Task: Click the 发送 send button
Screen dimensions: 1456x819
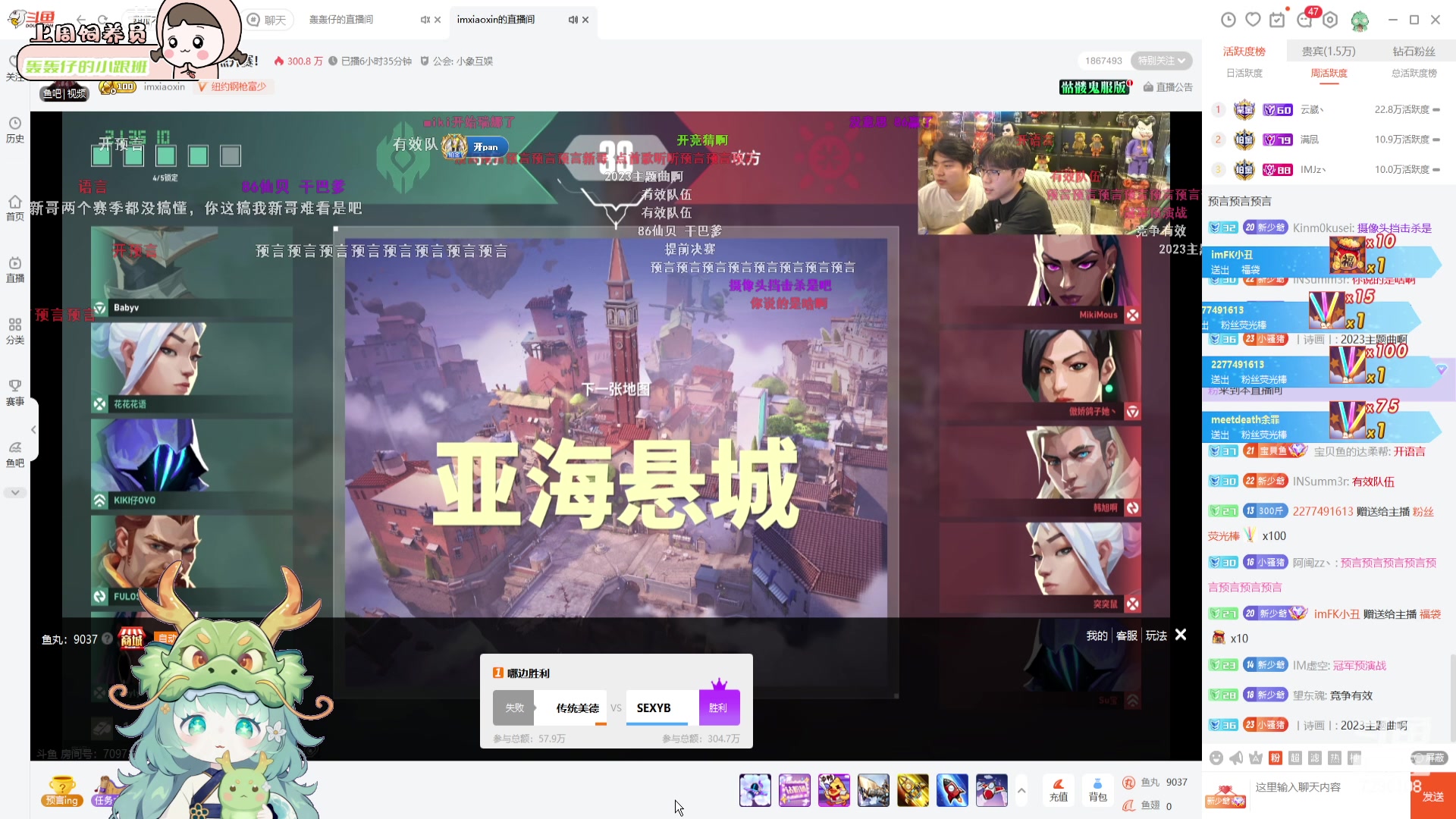Action: pyautogui.click(x=1433, y=797)
